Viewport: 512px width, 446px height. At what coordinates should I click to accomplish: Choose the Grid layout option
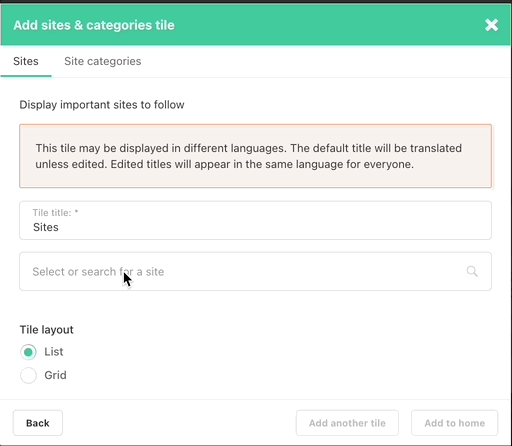click(28, 375)
